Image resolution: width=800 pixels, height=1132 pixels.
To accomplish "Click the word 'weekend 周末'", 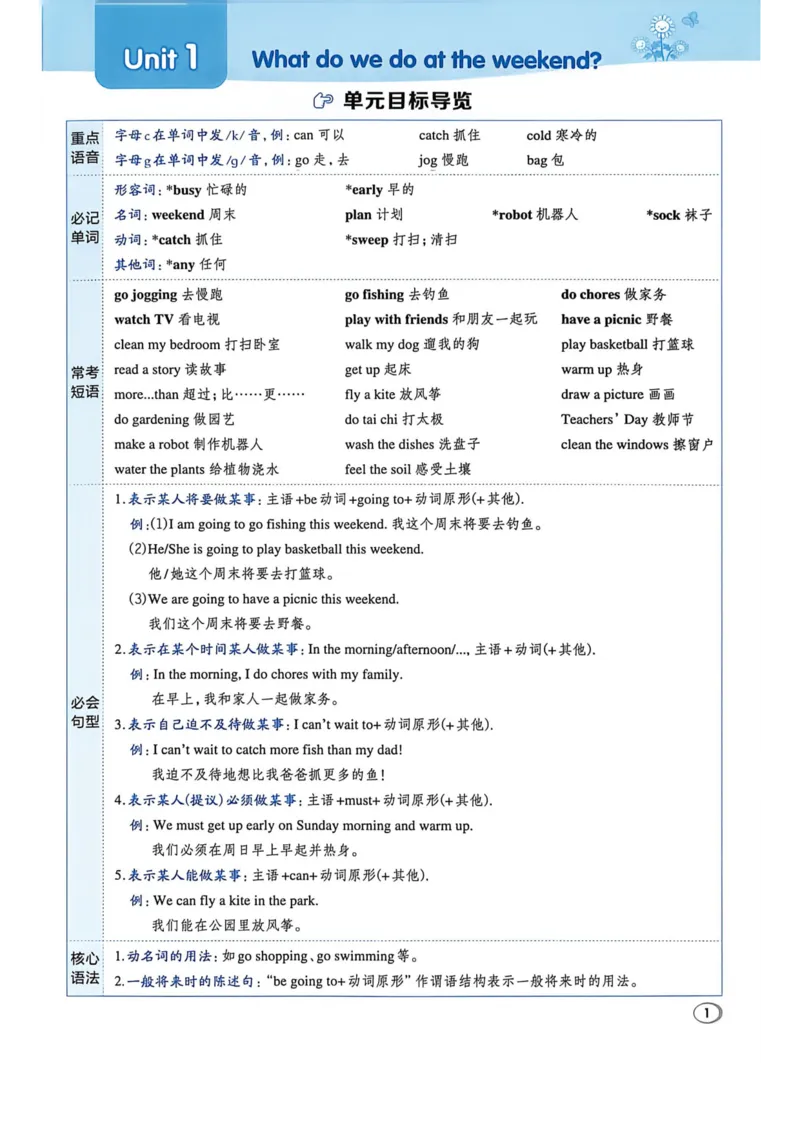I will [x=194, y=215].
